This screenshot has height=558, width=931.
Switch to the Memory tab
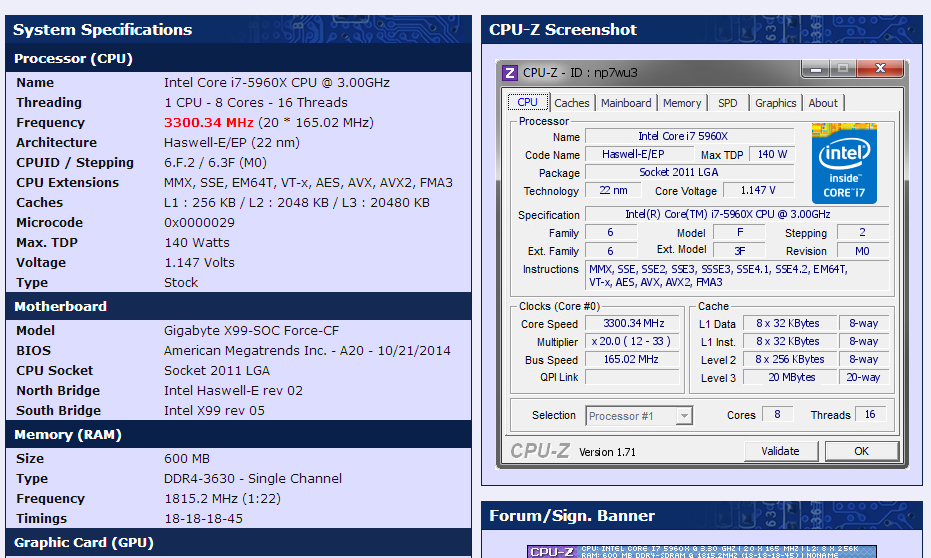[x=682, y=103]
